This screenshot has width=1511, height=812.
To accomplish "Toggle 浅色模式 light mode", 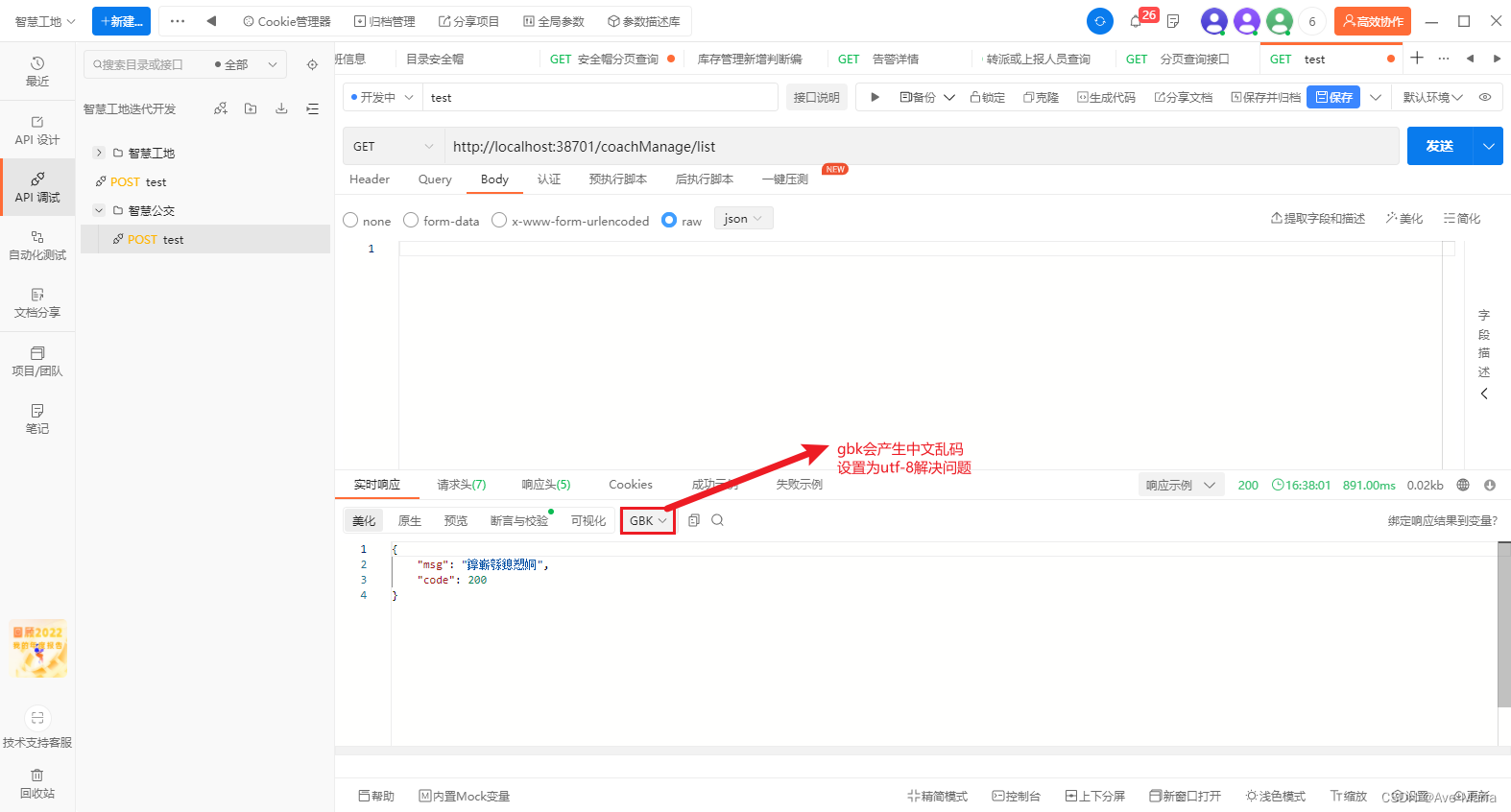I will point(1276,796).
